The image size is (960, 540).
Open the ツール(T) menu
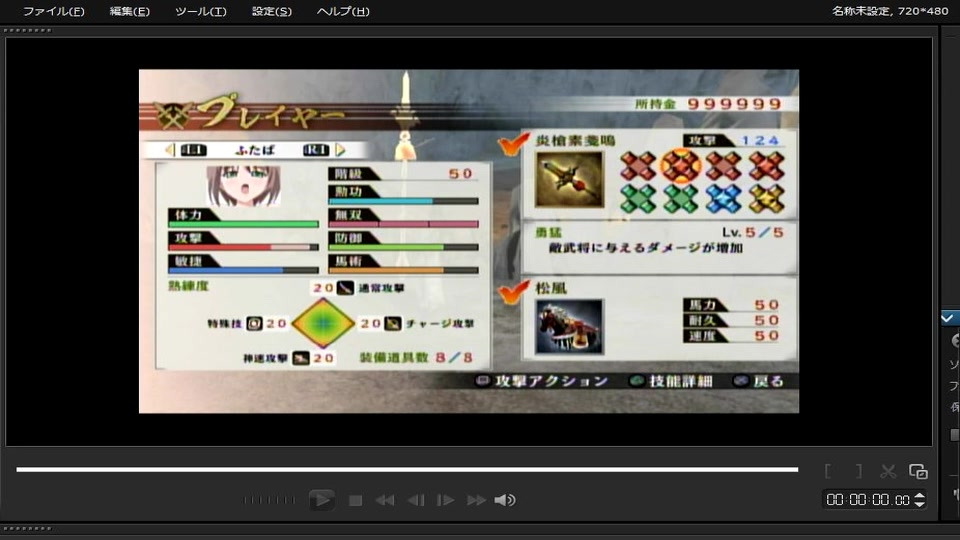click(200, 11)
